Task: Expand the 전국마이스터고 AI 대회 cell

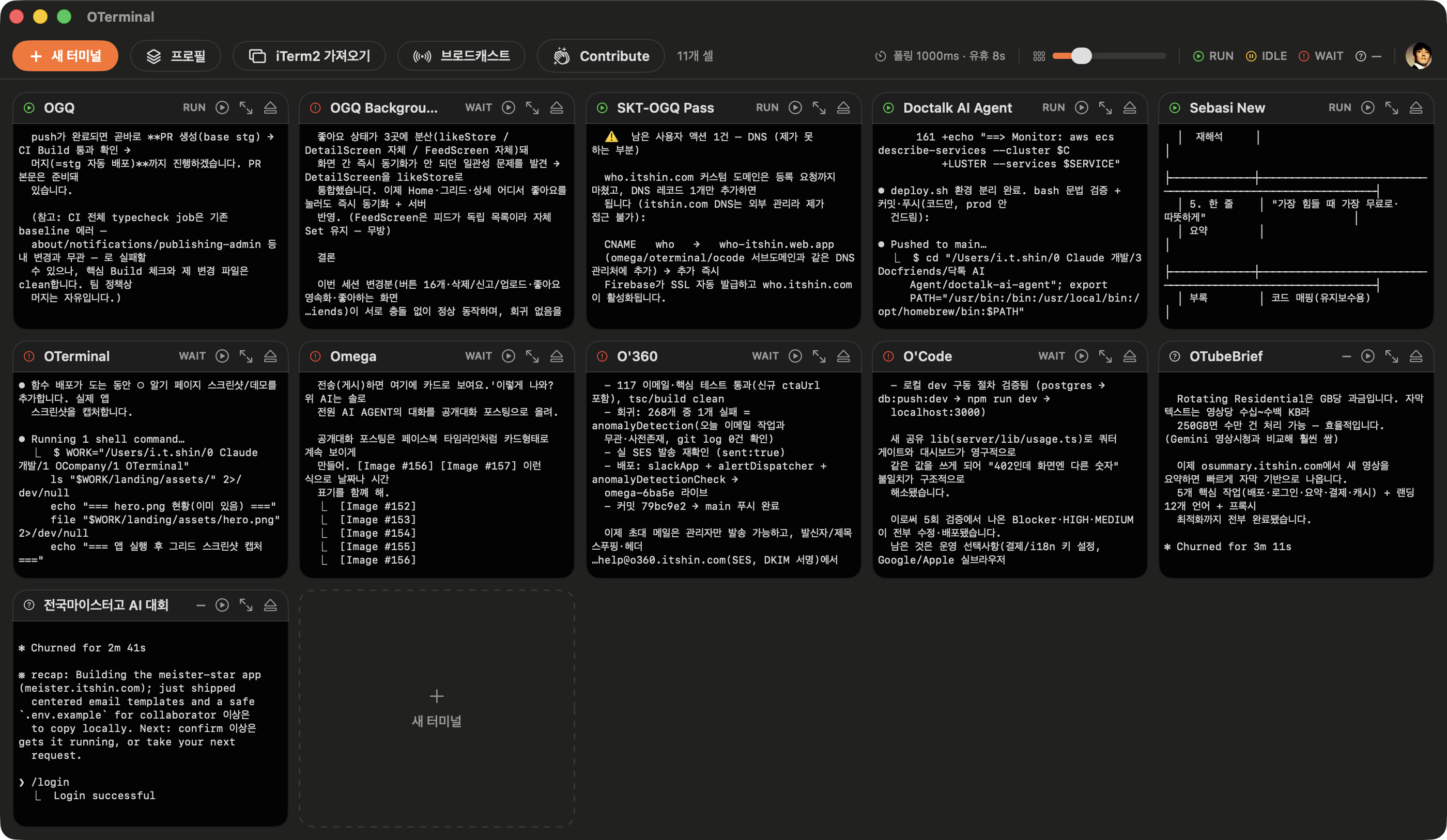Action: (247, 604)
